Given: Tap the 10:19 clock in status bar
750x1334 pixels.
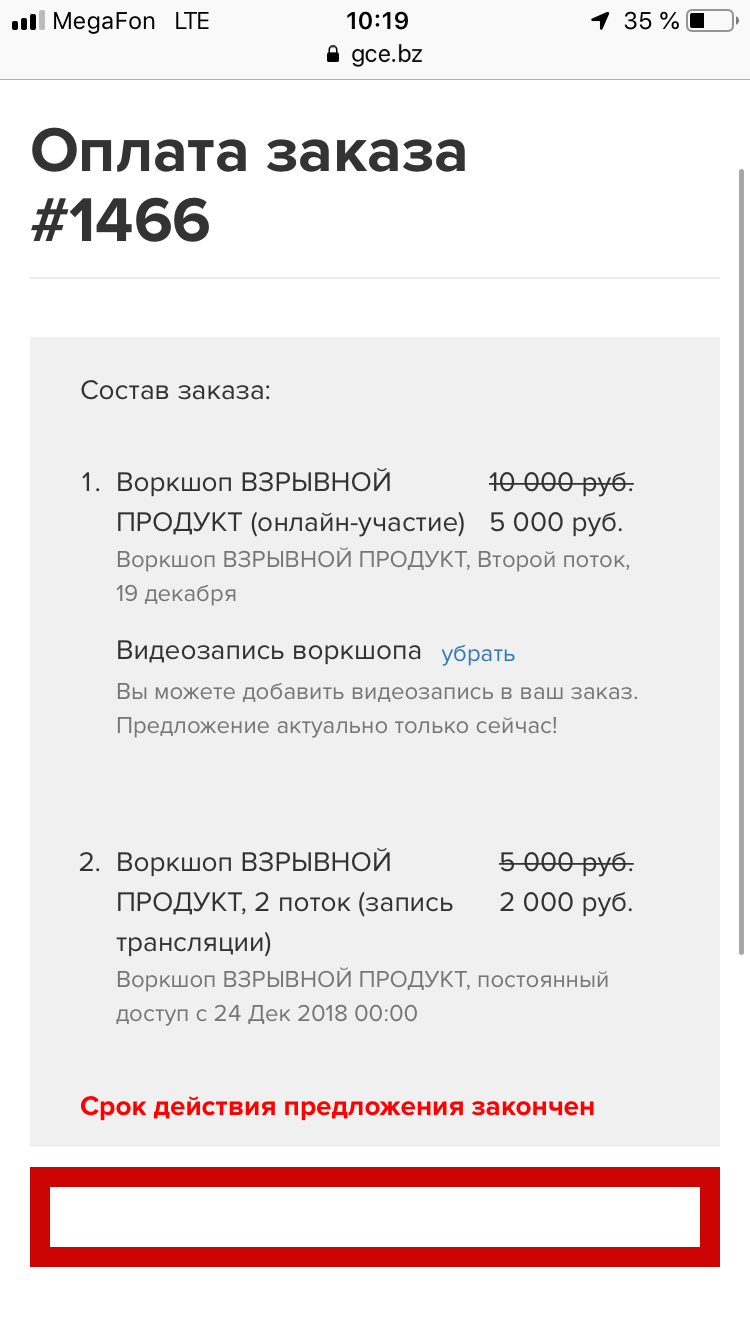Looking at the screenshot, I should 378,21.
